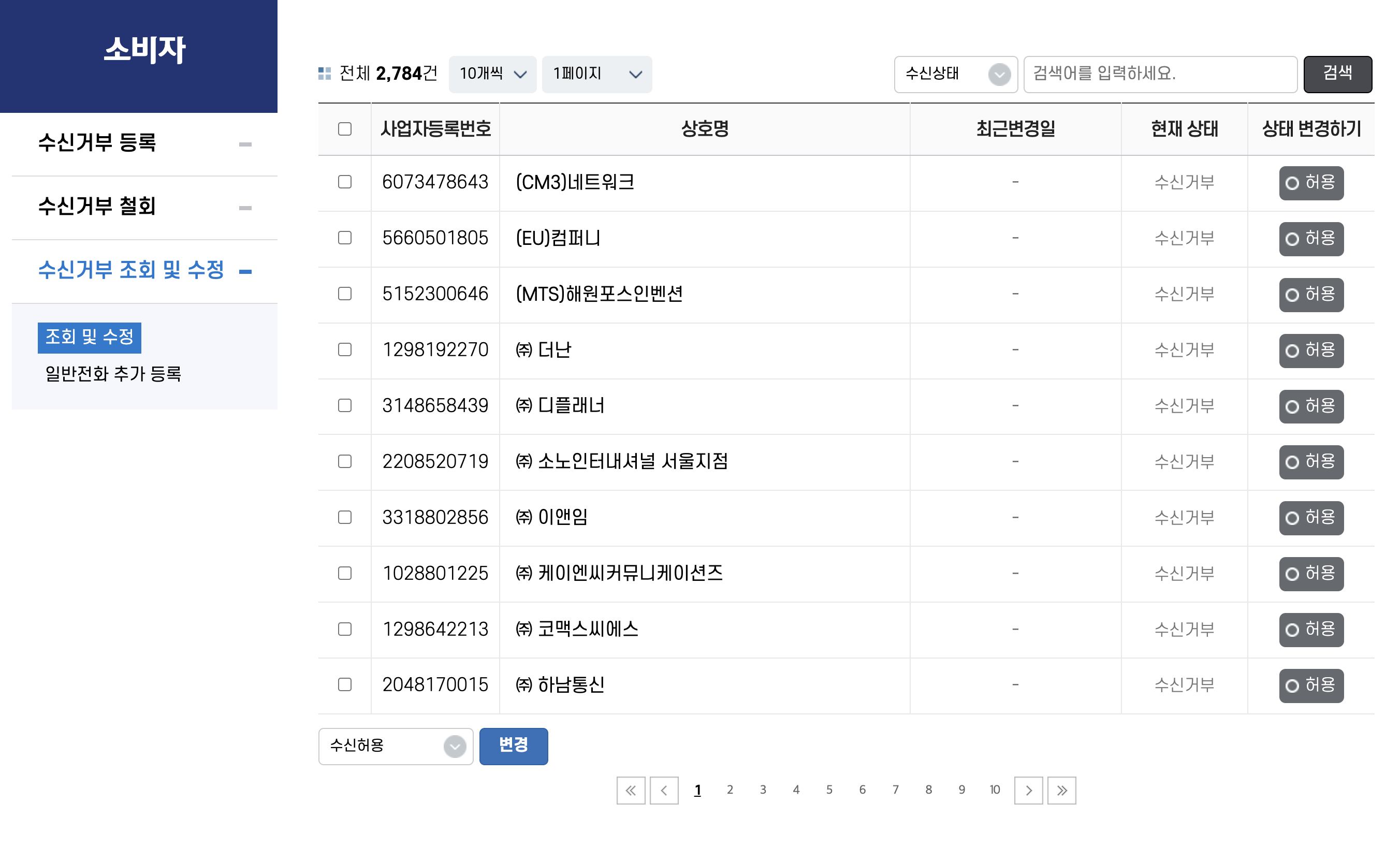Click the 검색어를 입력하세요 search field

pos(1160,74)
